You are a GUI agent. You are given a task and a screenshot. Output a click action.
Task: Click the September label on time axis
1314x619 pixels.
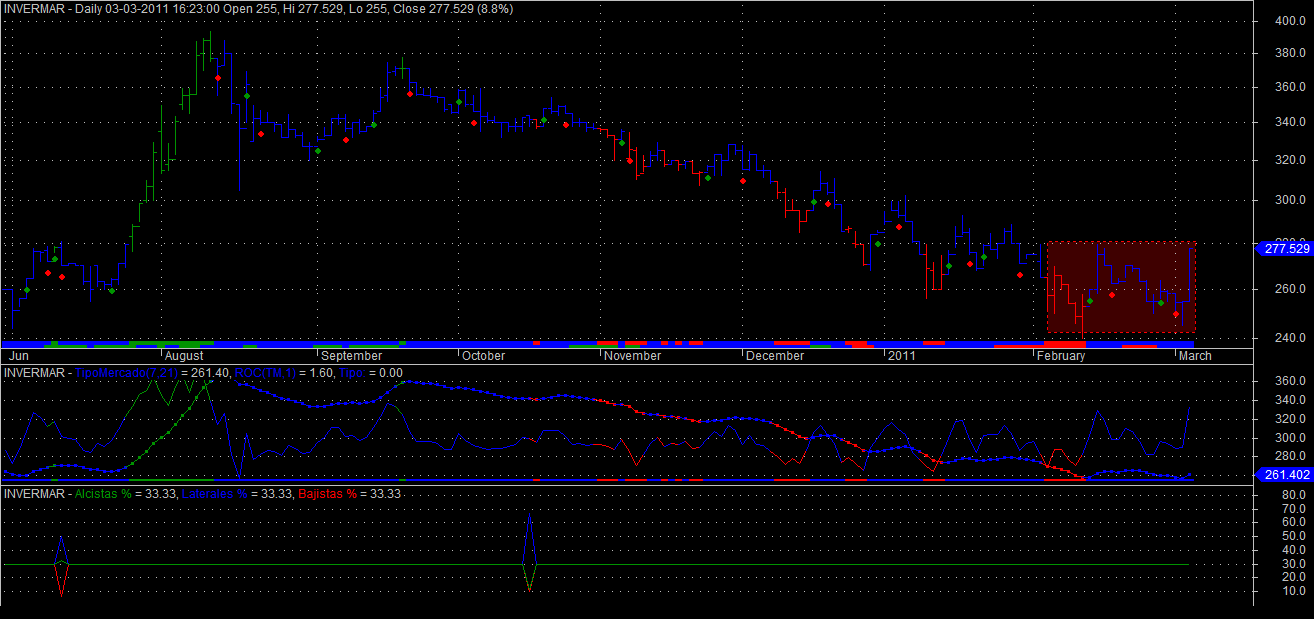pyautogui.click(x=352, y=356)
